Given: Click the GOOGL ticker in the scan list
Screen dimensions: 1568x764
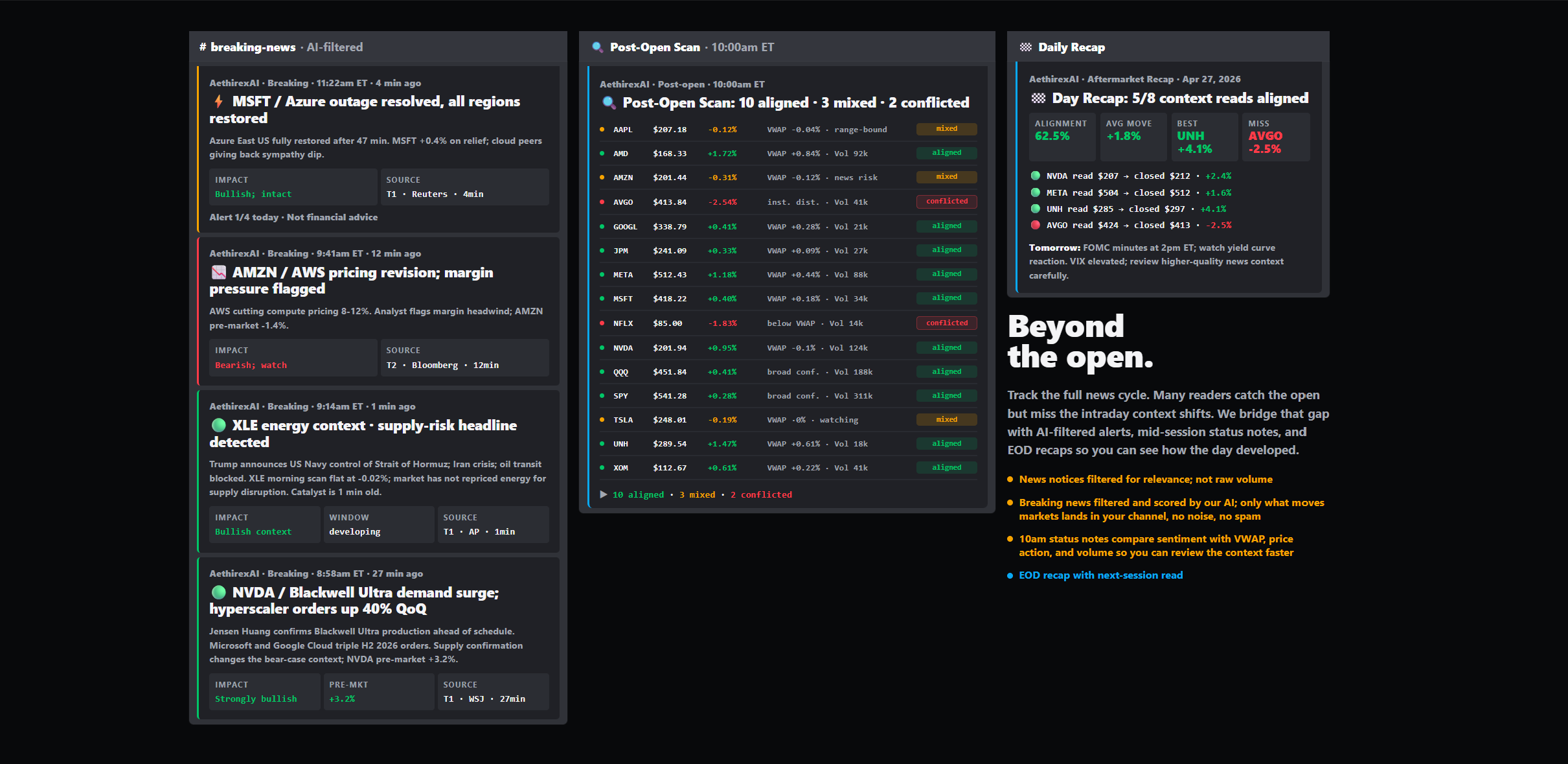Looking at the screenshot, I should pyautogui.click(x=625, y=227).
